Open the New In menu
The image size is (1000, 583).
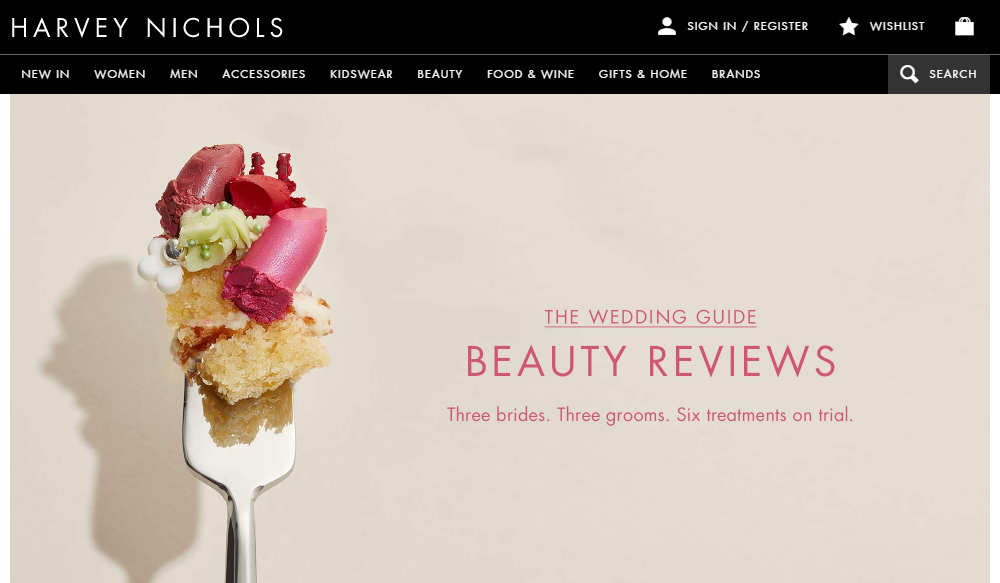(x=45, y=74)
